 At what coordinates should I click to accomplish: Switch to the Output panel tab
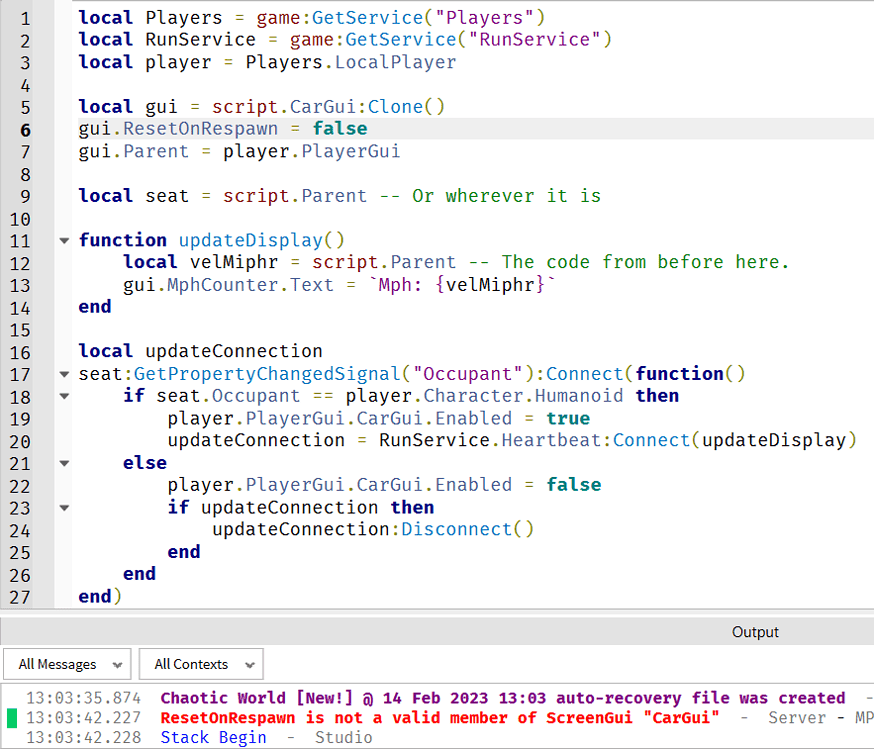click(754, 631)
